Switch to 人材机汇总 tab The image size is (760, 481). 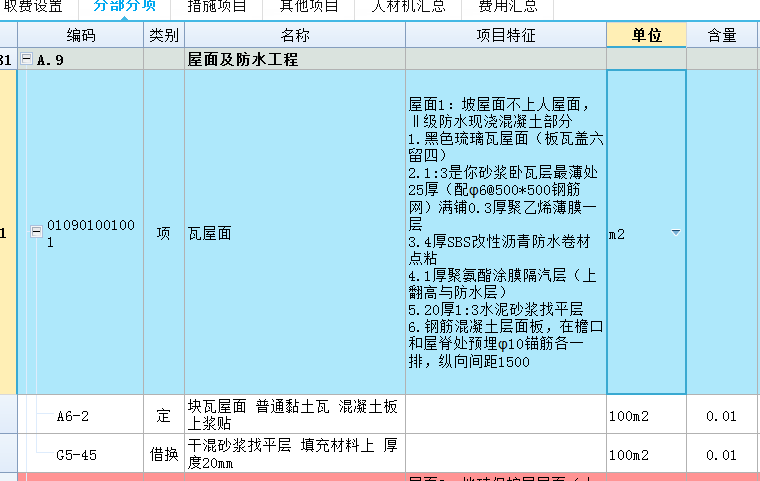(x=408, y=7)
